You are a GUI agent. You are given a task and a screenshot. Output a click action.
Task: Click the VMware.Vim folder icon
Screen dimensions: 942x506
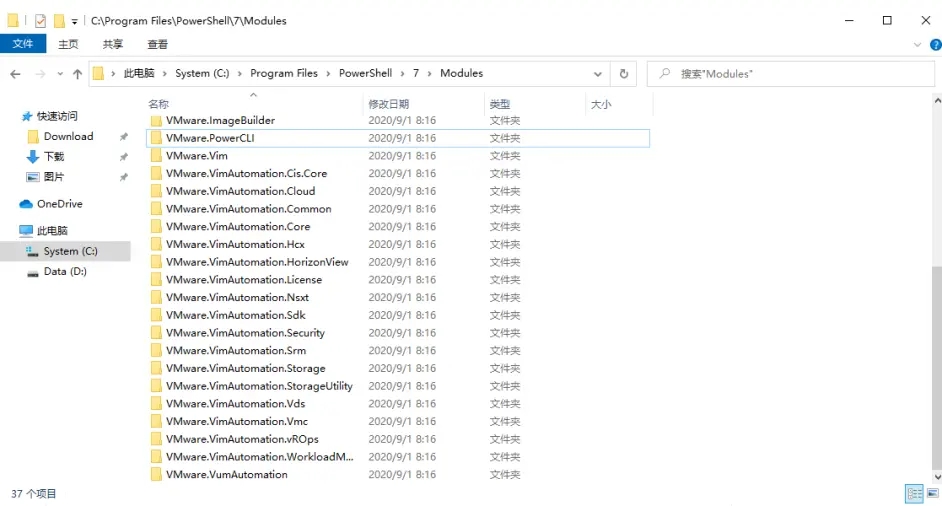tap(156, 156)
